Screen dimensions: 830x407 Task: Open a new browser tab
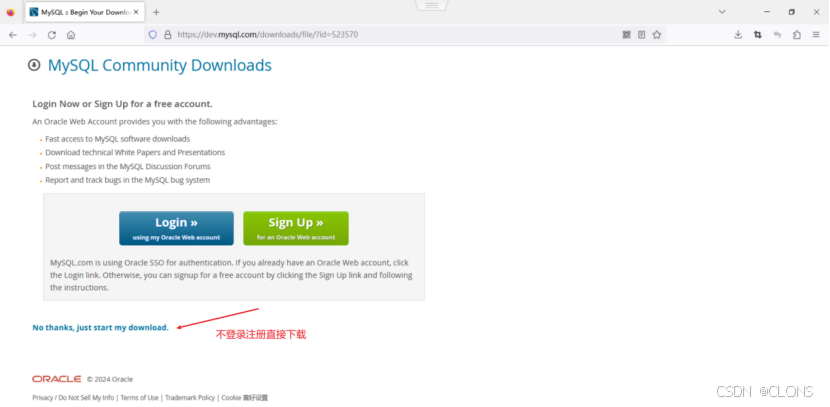pos(156,12)
